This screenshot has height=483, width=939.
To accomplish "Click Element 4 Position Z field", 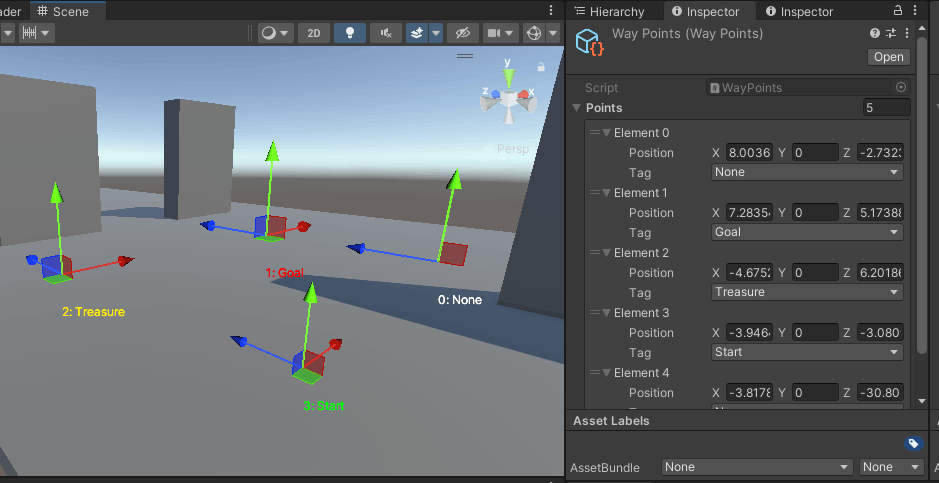I will tap(880, 393).
